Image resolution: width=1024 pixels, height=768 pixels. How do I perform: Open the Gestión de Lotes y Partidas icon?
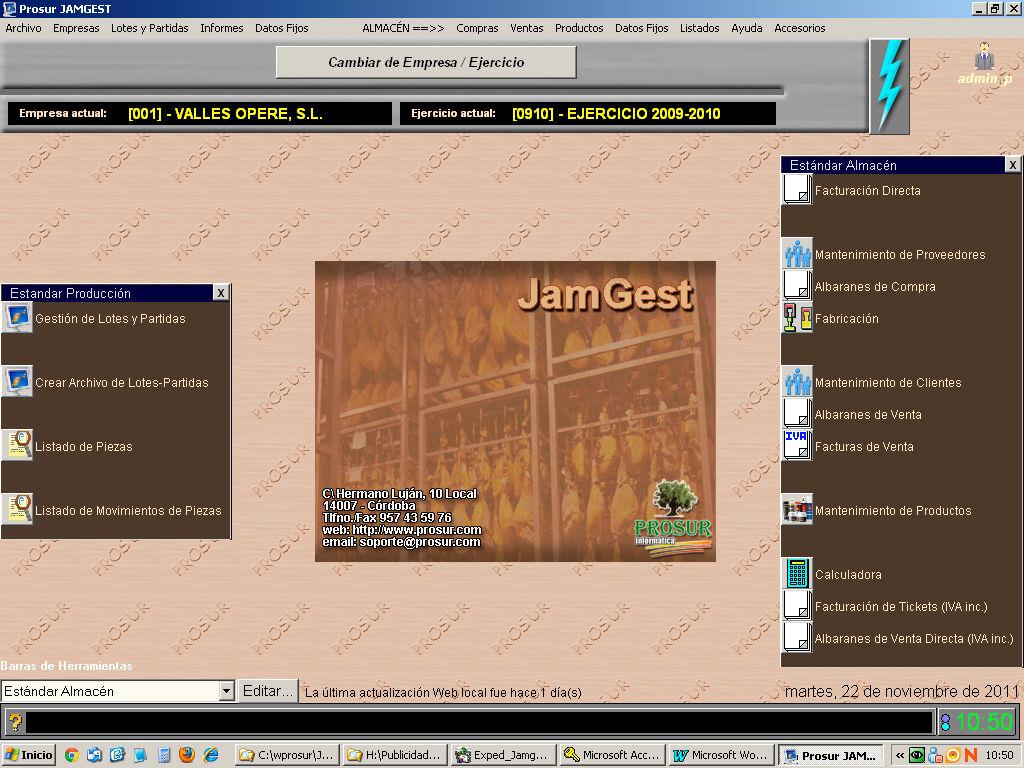[17, 318]
